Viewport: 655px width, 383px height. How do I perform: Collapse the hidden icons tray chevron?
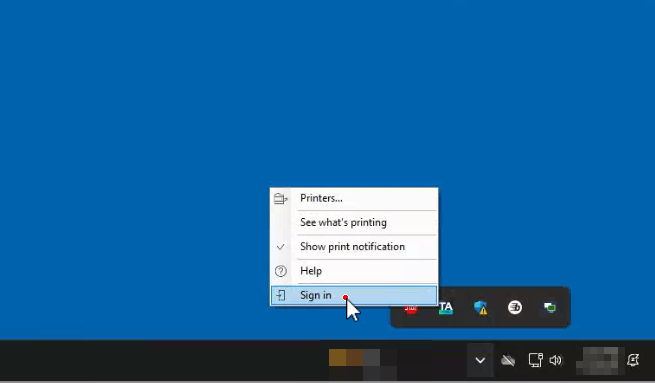click(x=480, y=360)
